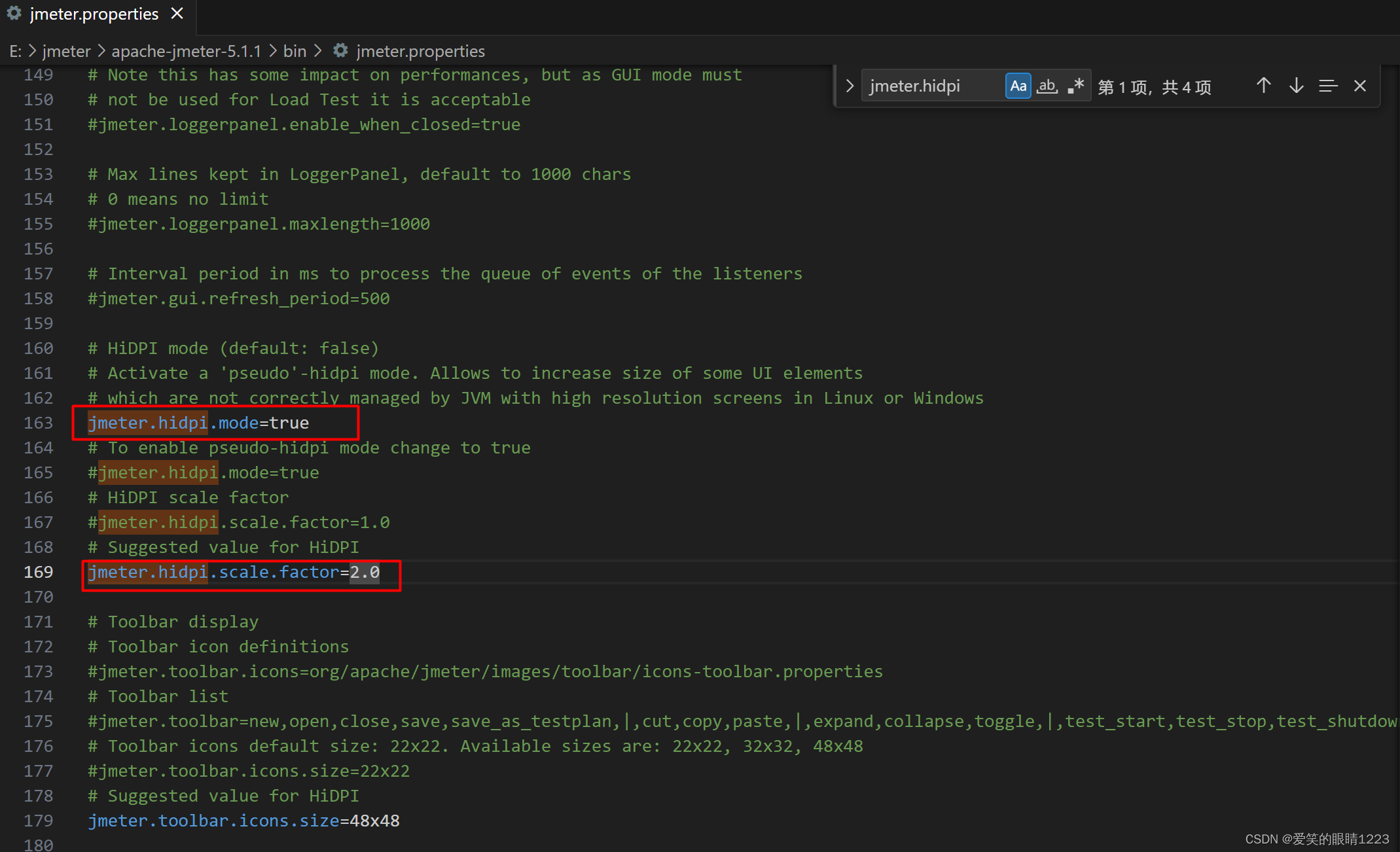This screenshot has height=852, width=1400.
Task: Toggle Use Regular Expression option
Action: pos(1075,86)
